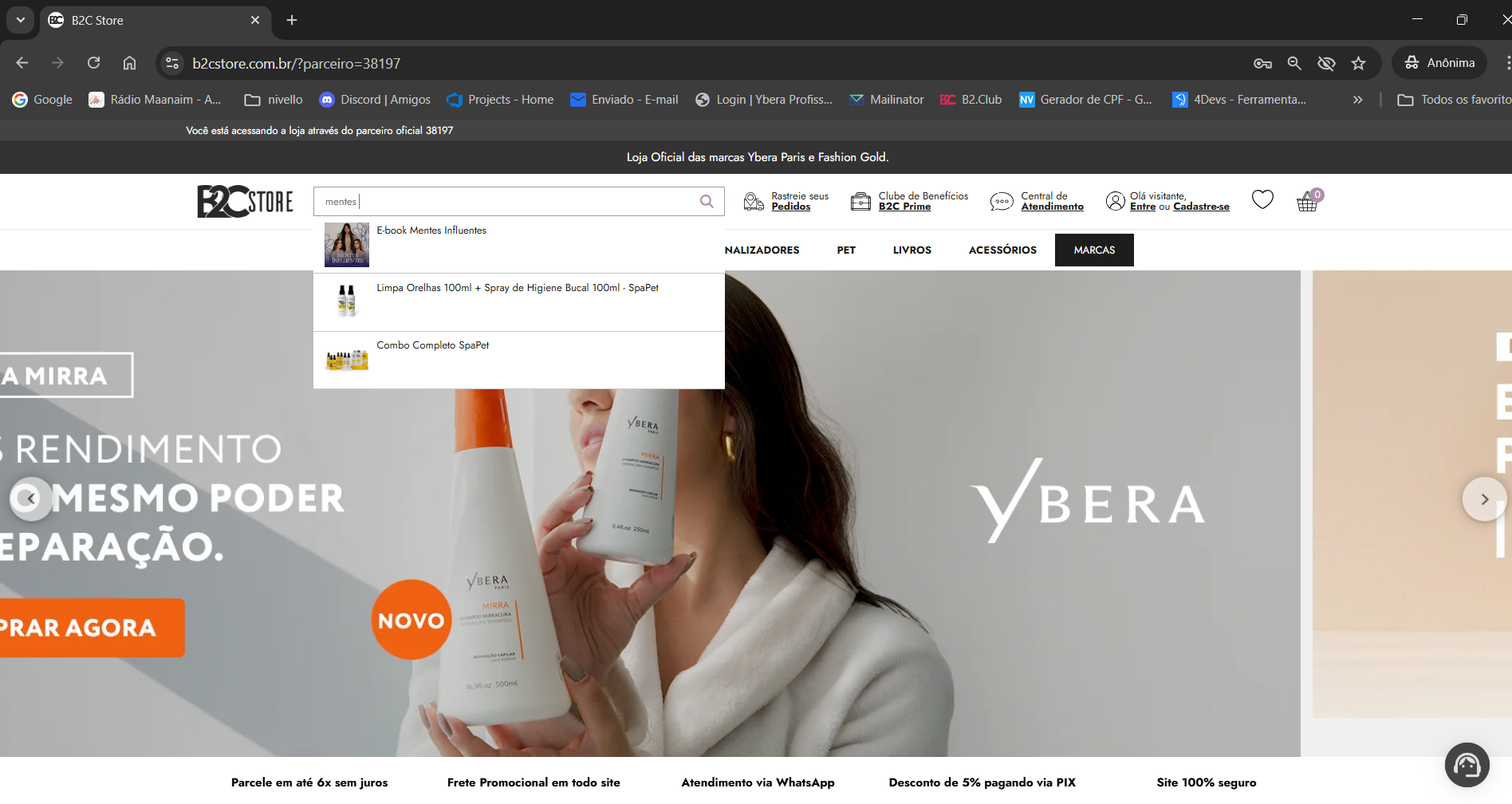Click the Entre login link
The height and width of the screenshot is (804, 1512).
[1142, 207]
